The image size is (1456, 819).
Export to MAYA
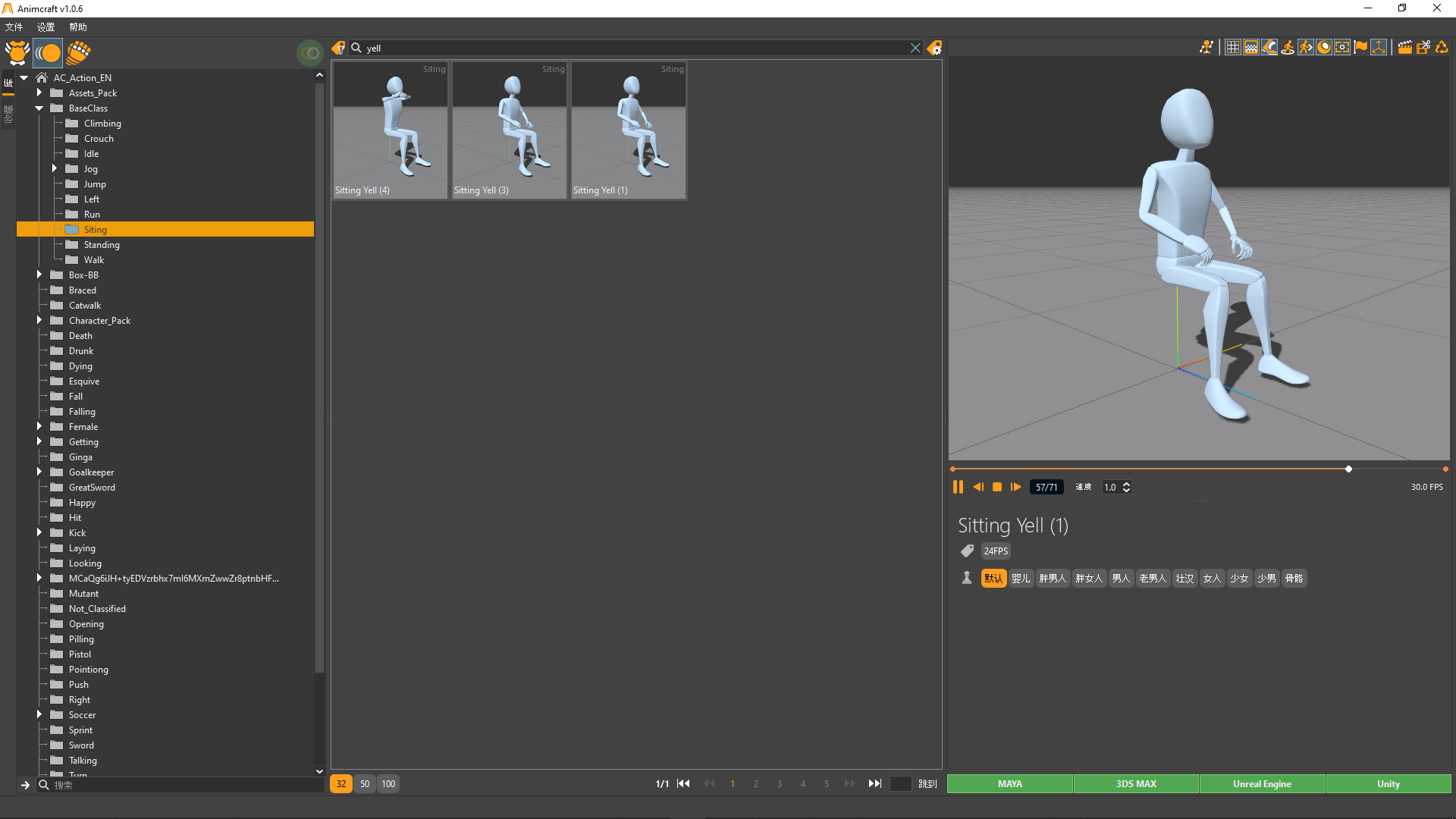(1009, 783)
